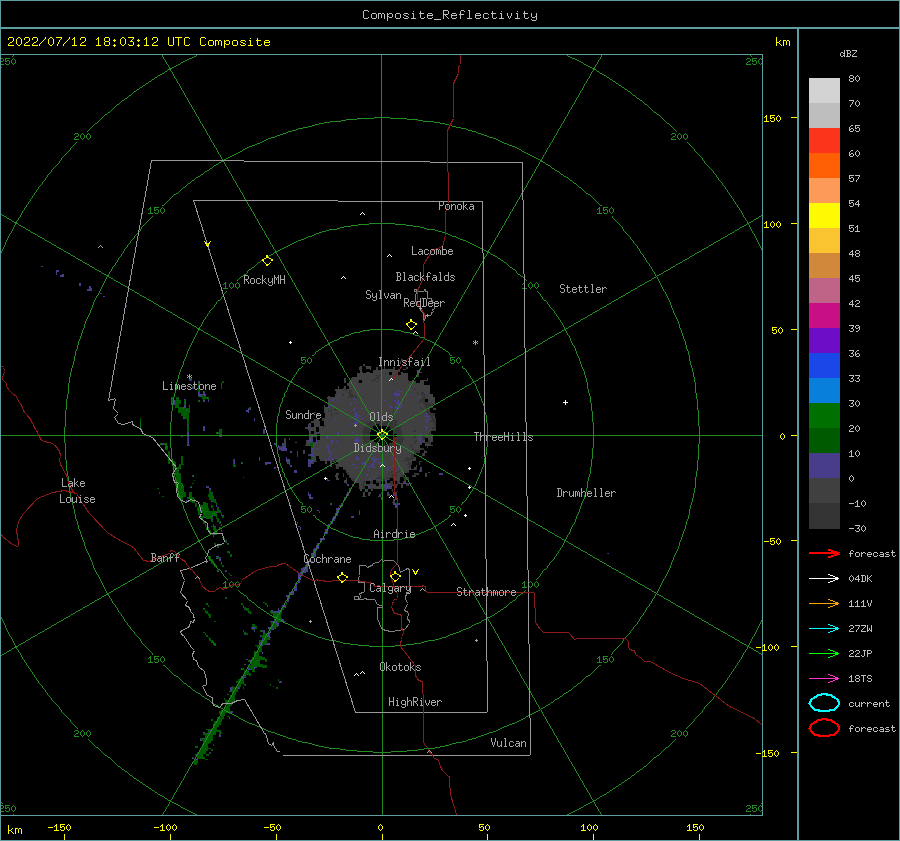Click the Stettler city label
This screenshot has height=841, width=900.
(583, 289)
